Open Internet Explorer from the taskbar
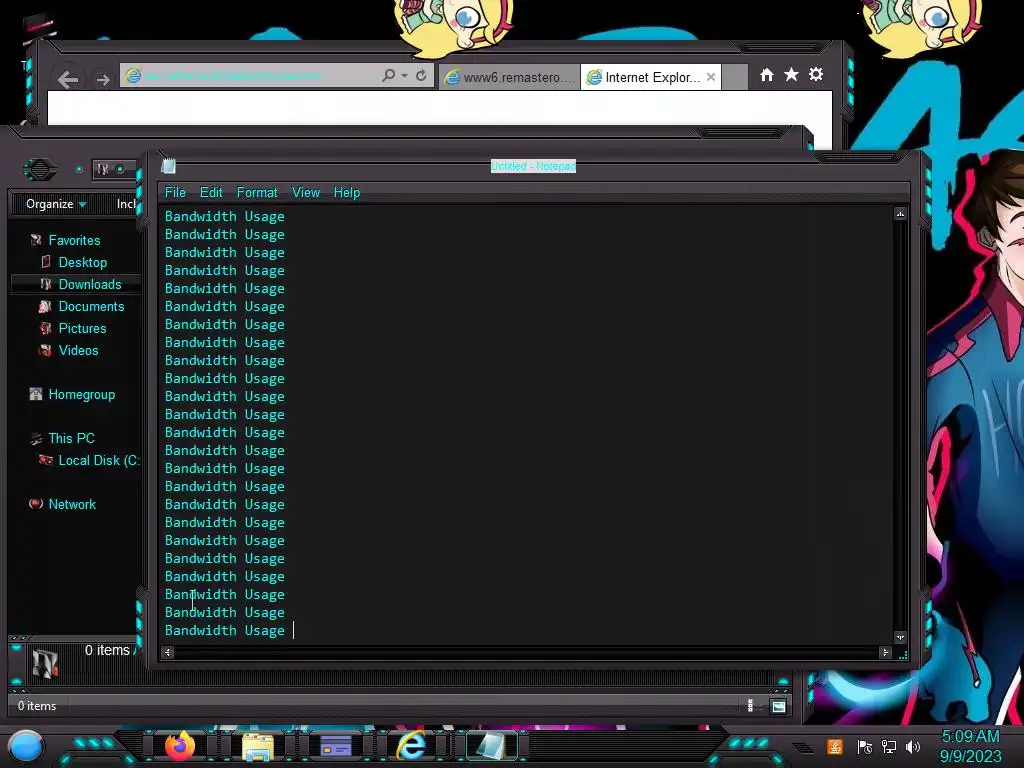 tap(412, 746)
